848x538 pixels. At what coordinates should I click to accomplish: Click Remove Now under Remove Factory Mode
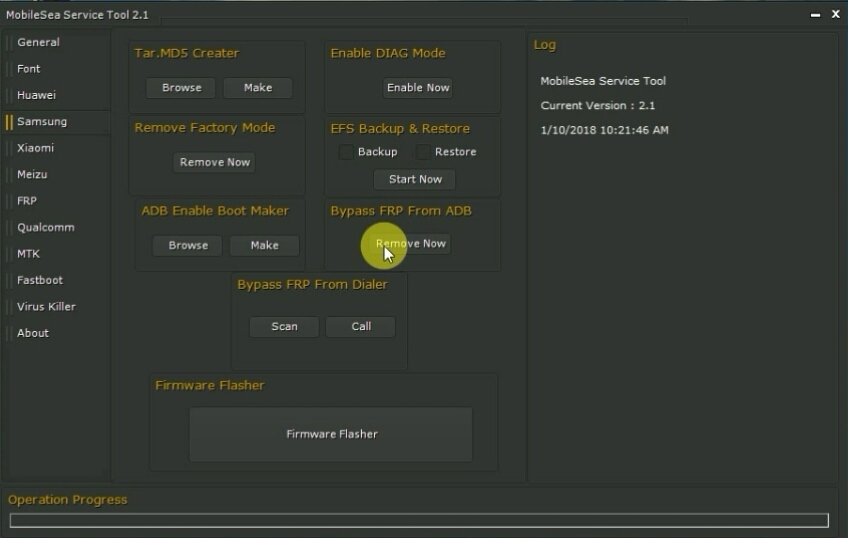coord(215,162)
